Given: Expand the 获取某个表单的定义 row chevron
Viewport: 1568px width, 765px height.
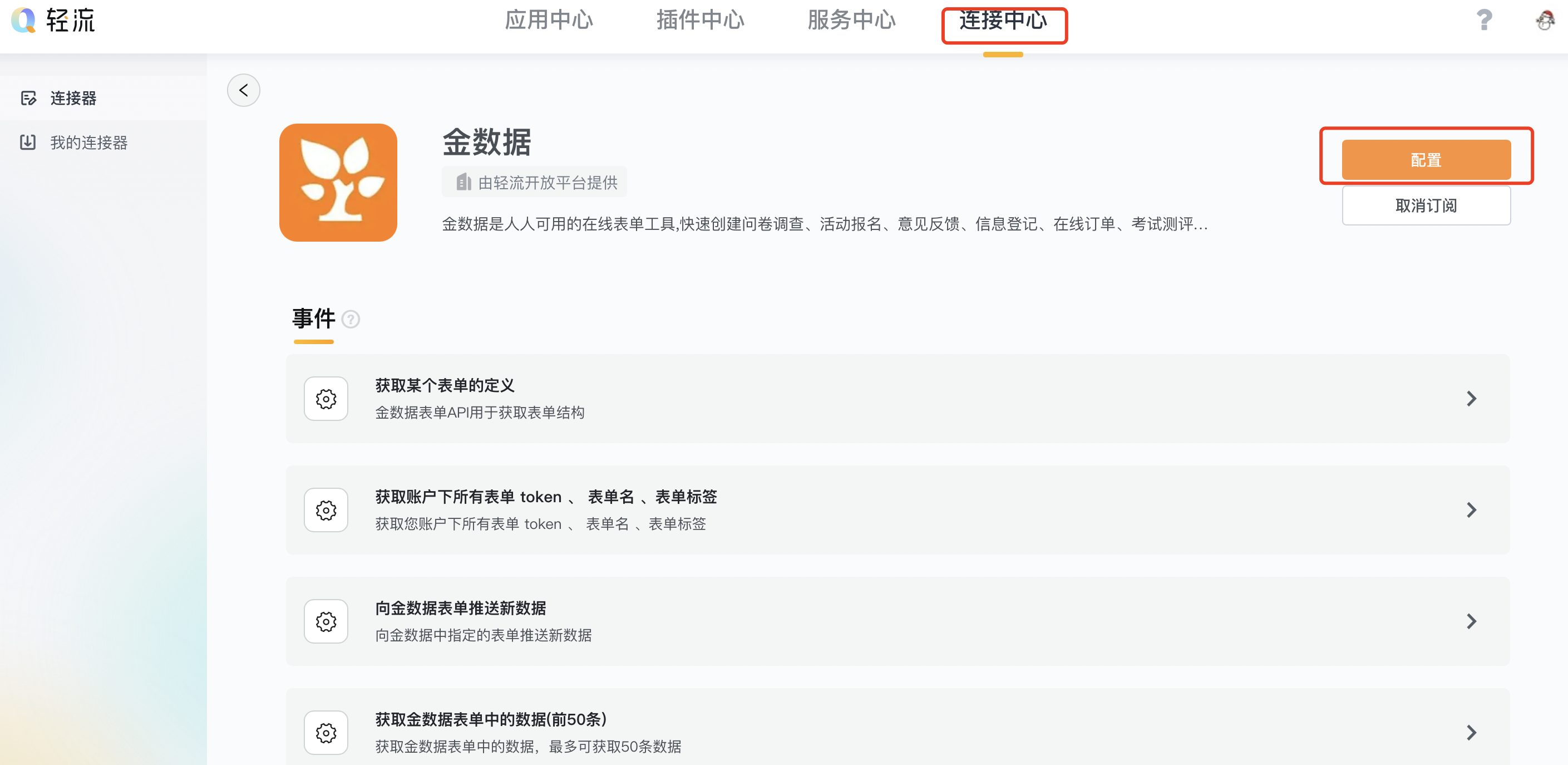Looking at the screenshot, I should (x=1471, y=399).
